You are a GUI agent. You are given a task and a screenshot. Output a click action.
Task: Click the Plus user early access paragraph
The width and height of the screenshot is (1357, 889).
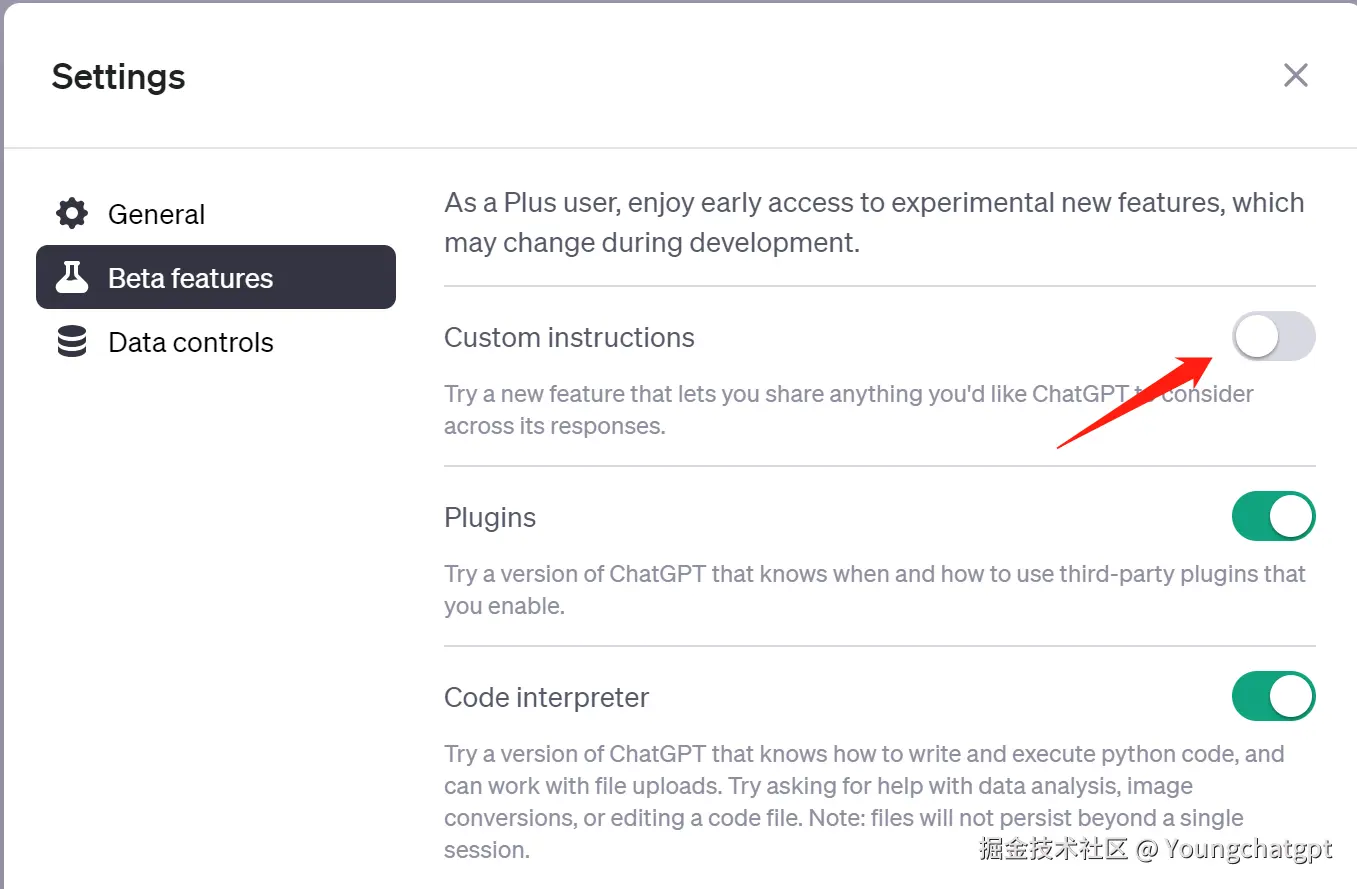point(873,222)
